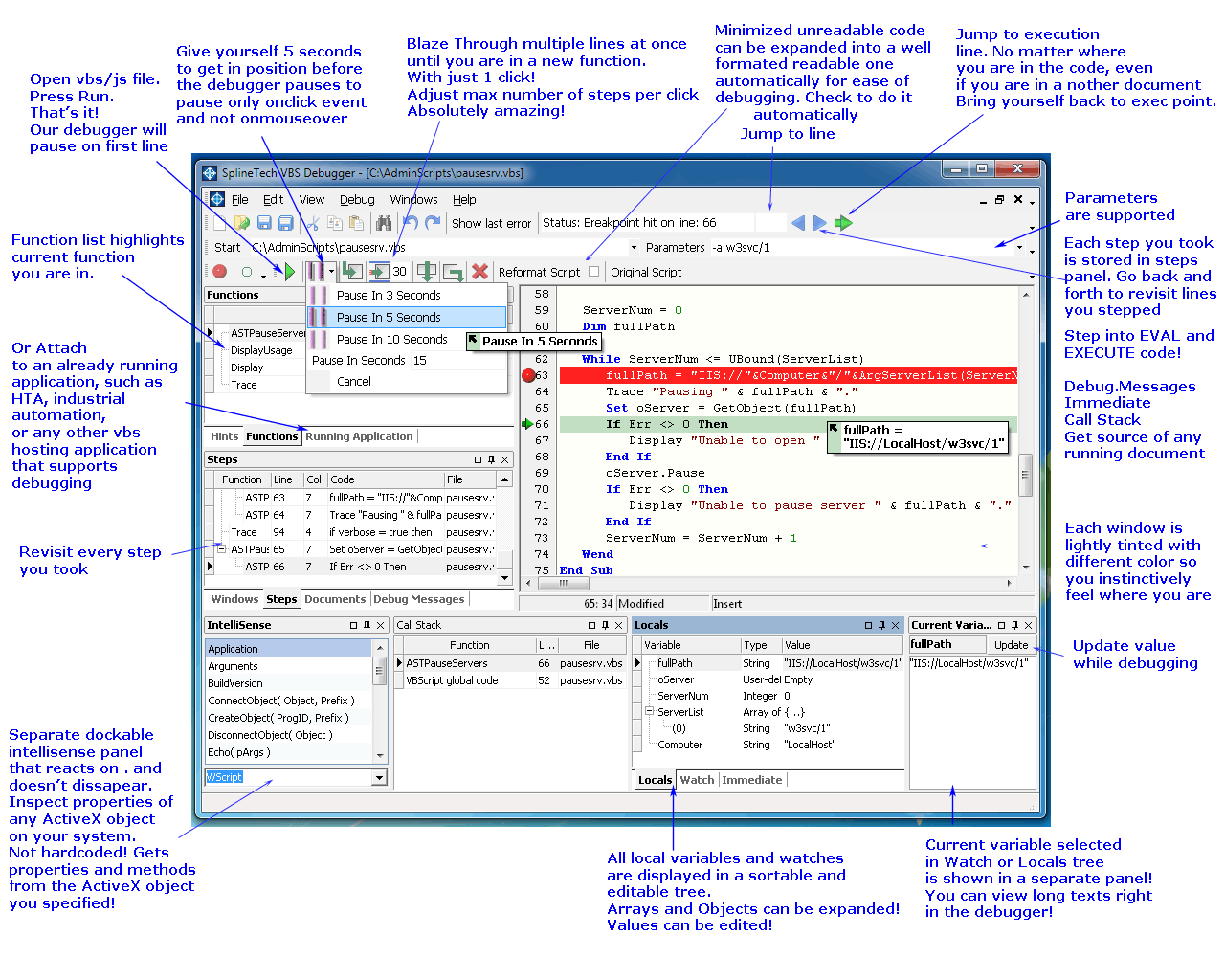Switch to the Documents tab
1225x980 pixels.
pyautogui.click(x=335, y=599)
